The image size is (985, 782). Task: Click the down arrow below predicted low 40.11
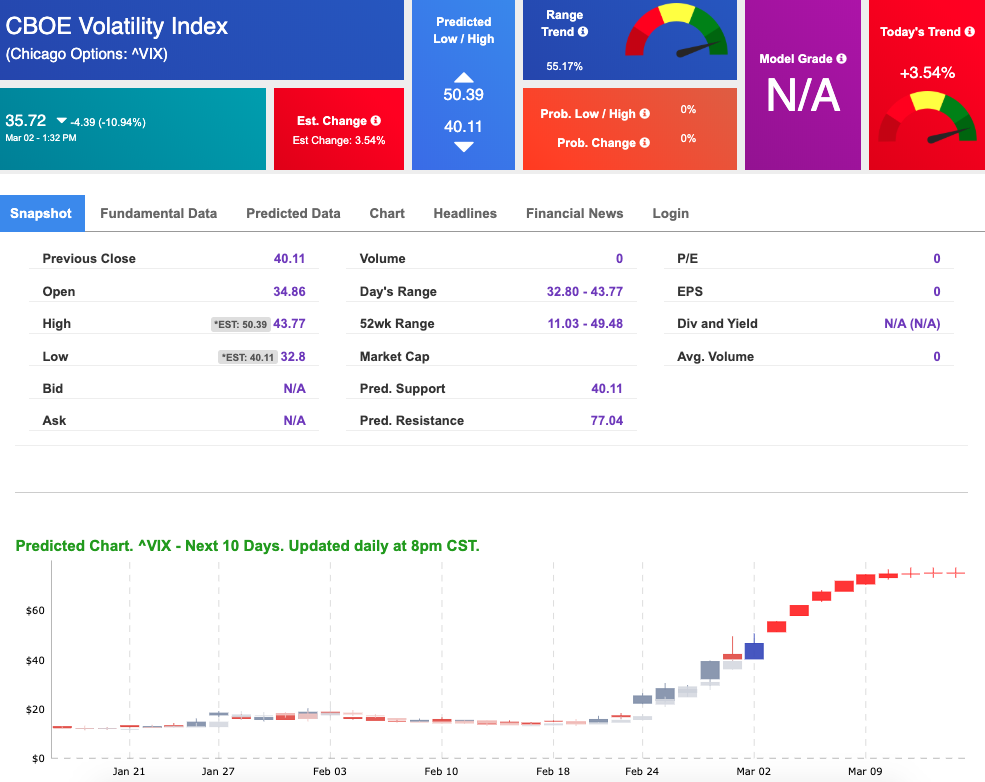[464, 147]
